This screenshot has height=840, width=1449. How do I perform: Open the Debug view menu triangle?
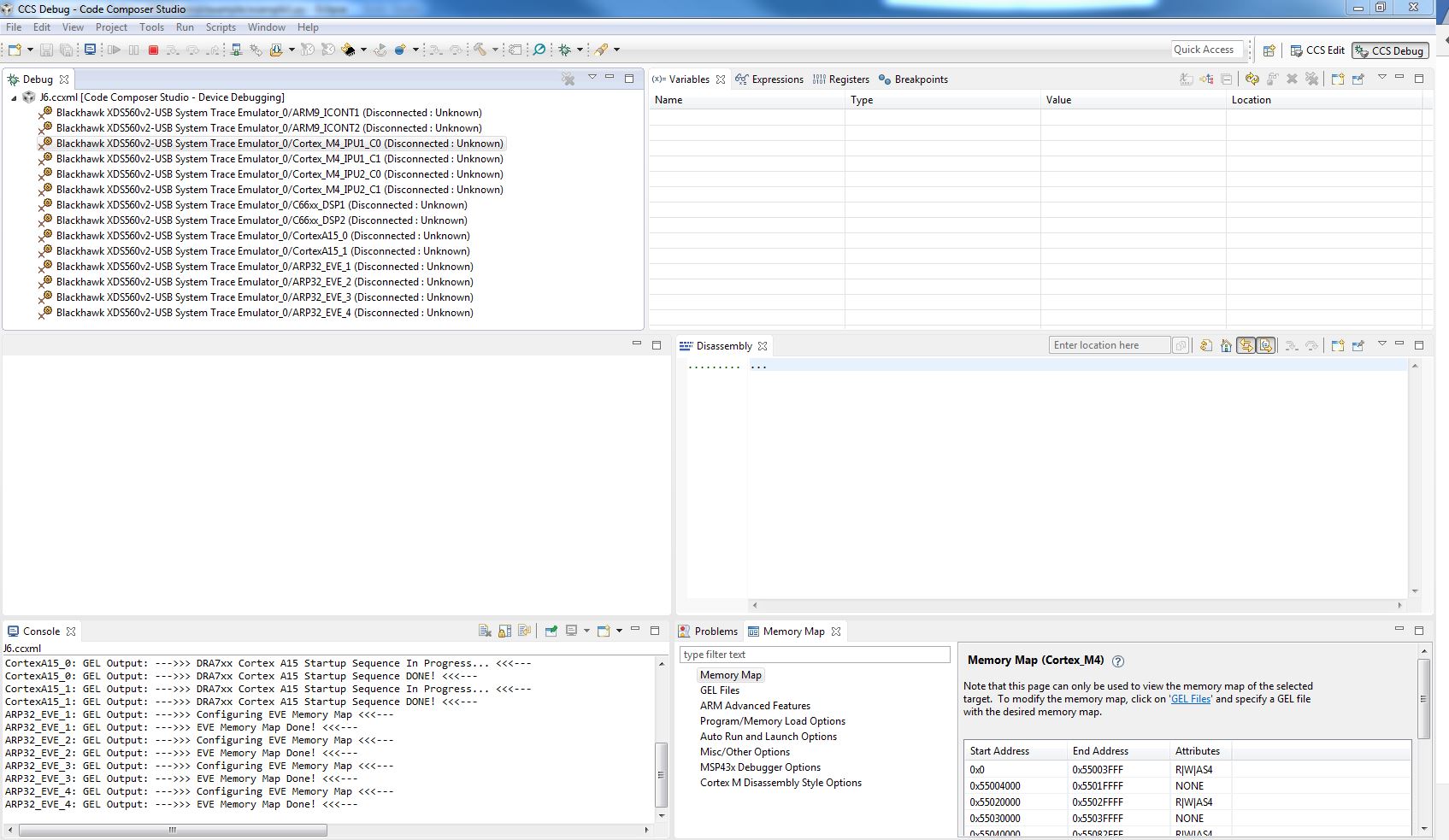592,78
